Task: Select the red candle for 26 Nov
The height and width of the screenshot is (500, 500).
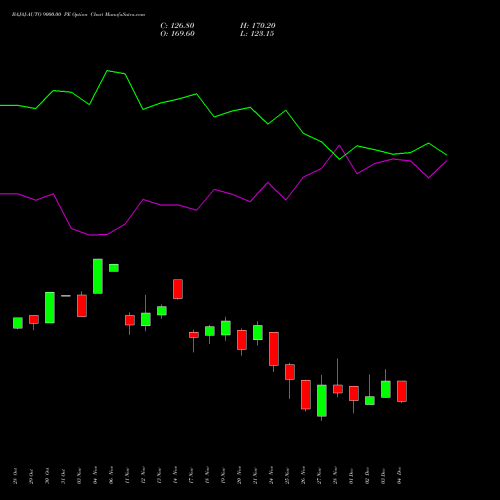Action: click(306, 395)
